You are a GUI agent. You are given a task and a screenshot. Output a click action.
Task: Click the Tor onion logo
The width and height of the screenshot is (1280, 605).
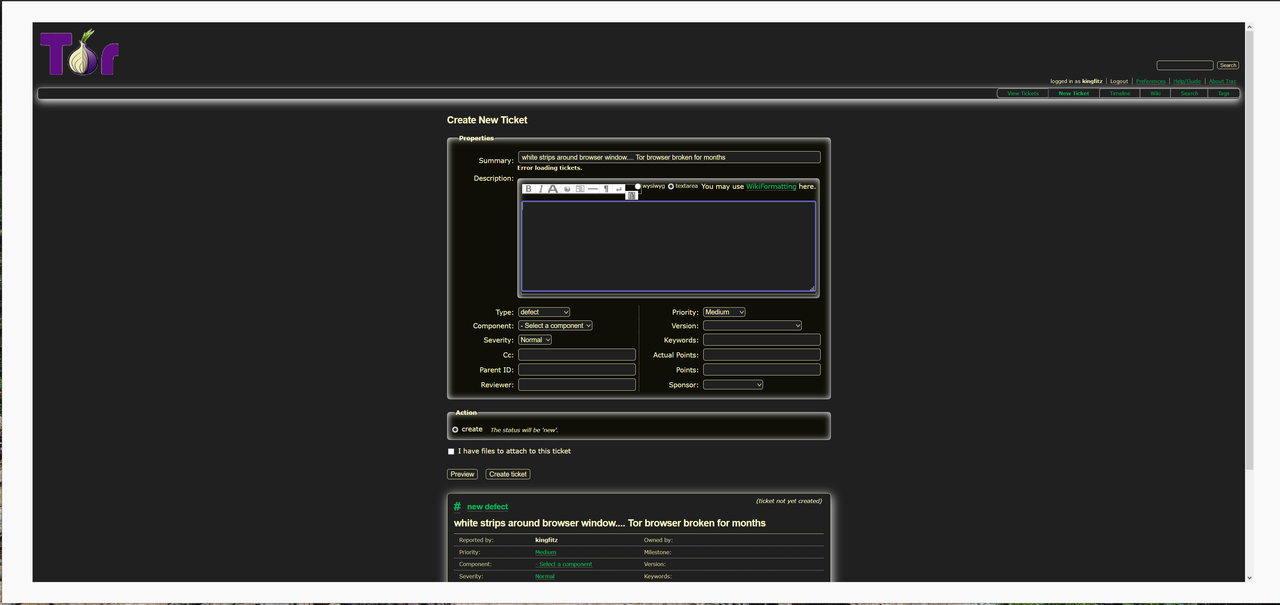[x=80, y=52]
